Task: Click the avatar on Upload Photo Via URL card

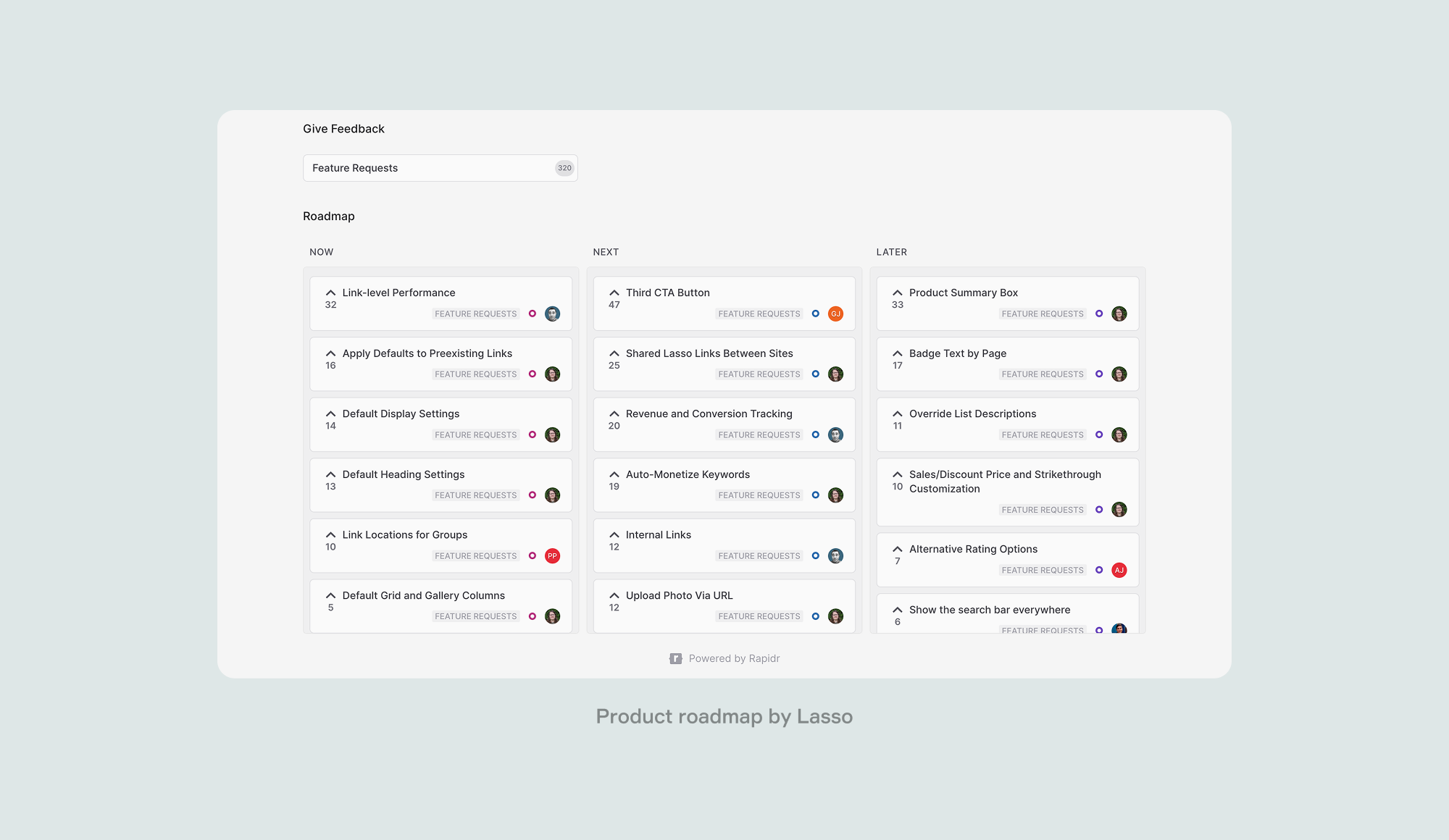Action: (x=835, y=616)
